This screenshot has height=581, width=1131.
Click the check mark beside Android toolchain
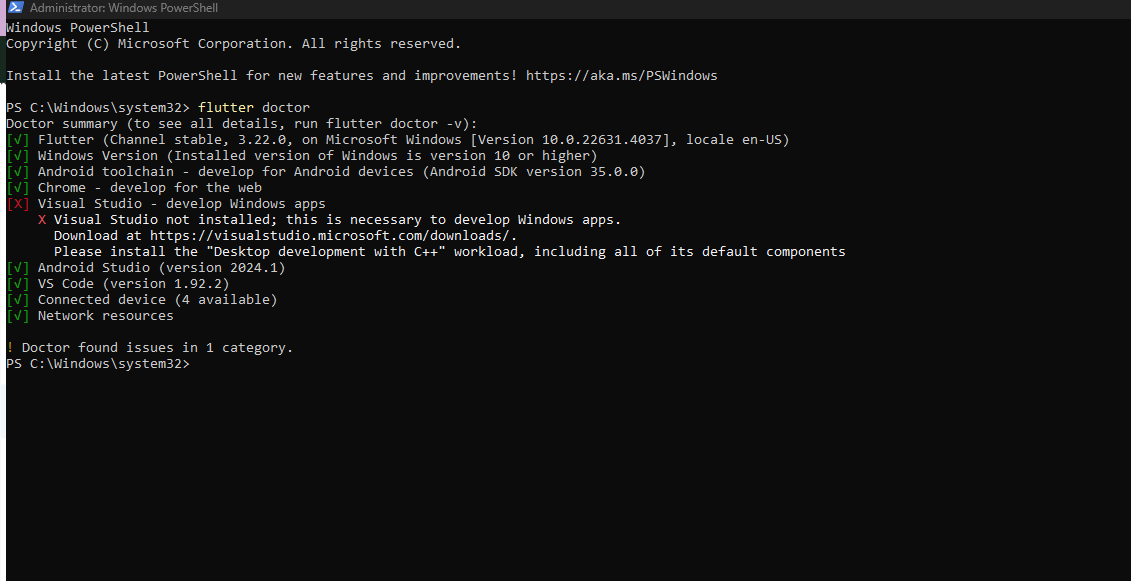click(x=18, y=172)
